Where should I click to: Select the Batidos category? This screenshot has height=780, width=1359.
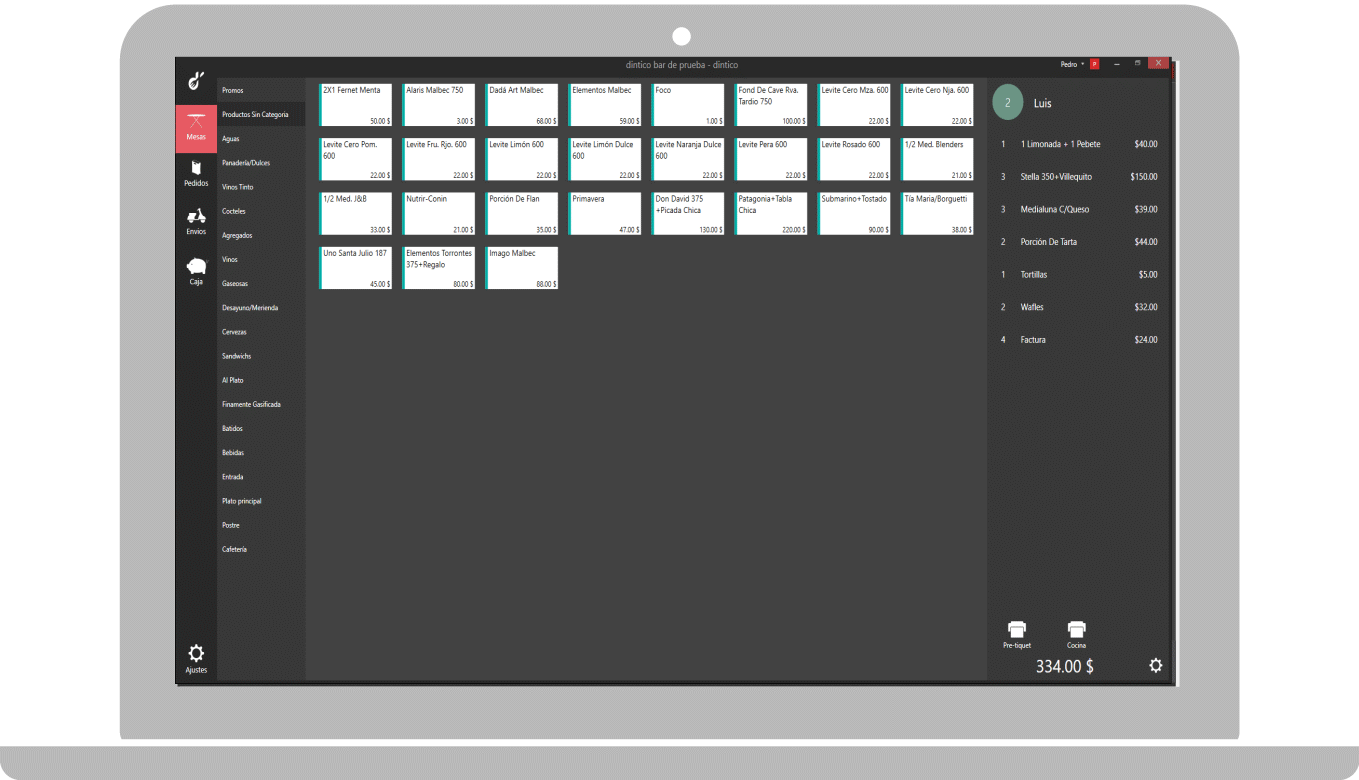[261, 428]
